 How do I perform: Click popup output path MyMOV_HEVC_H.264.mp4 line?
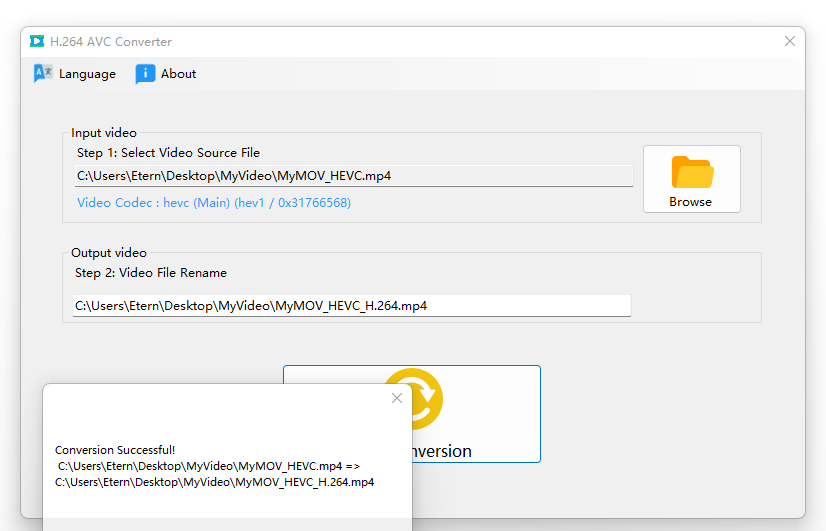tap(214, 482)
